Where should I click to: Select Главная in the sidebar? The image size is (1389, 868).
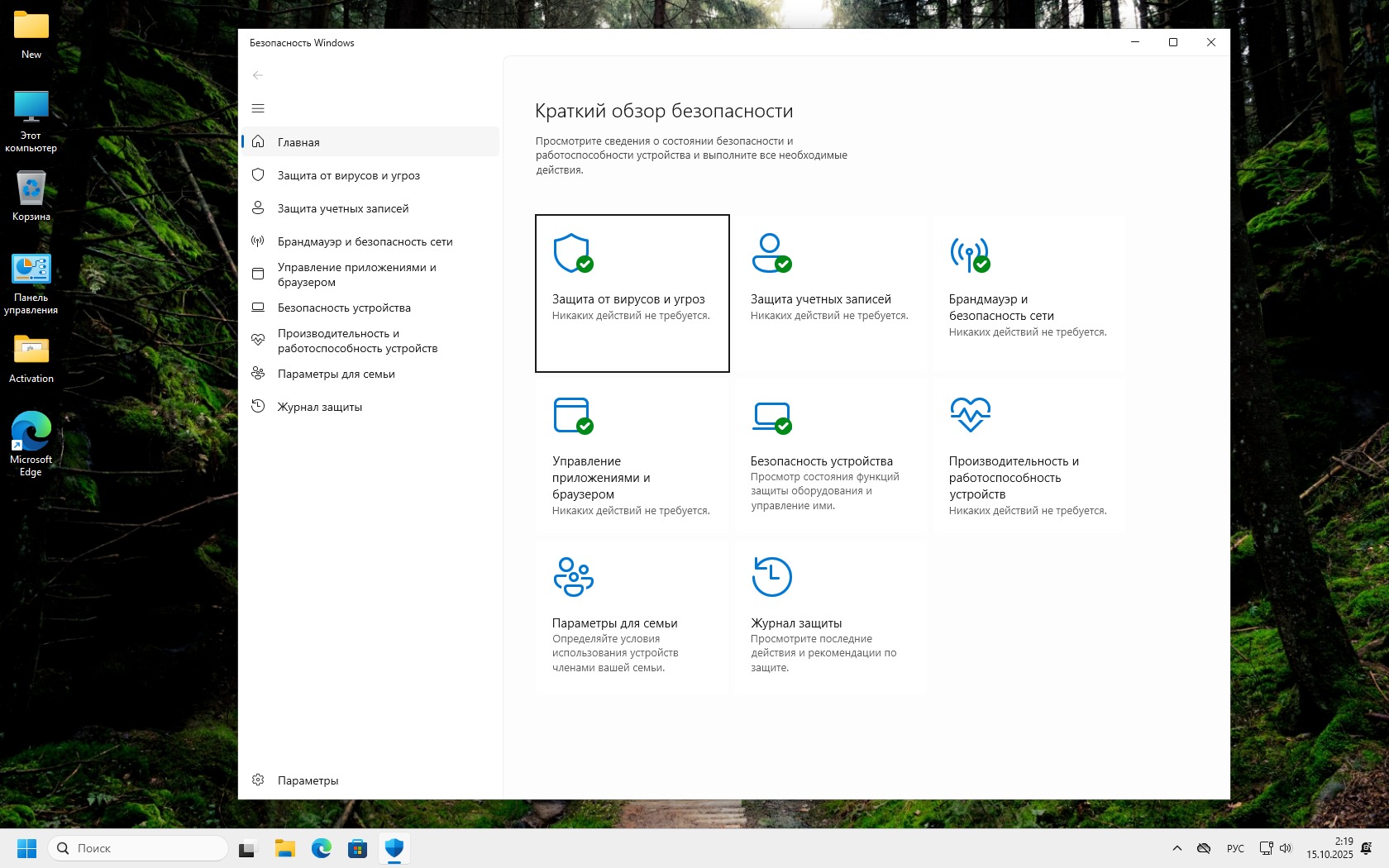[x=298, y=142]
